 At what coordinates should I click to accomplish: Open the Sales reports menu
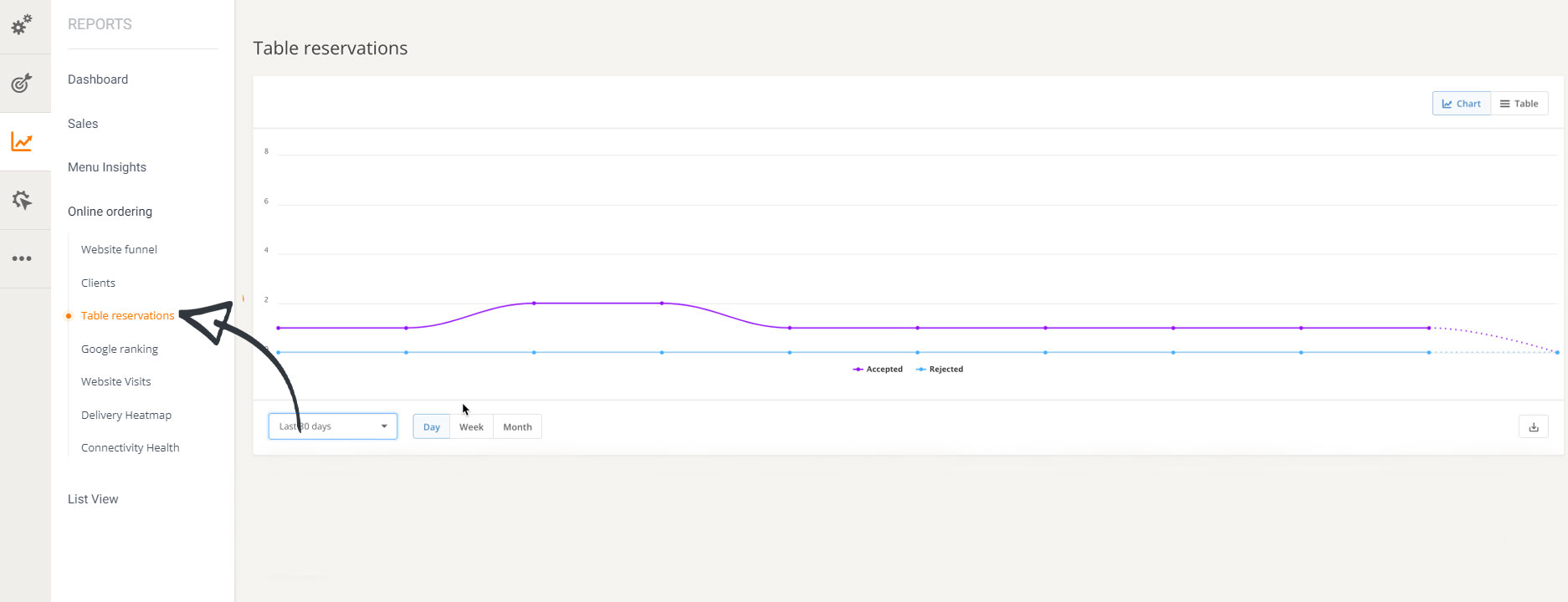point(83,124)
